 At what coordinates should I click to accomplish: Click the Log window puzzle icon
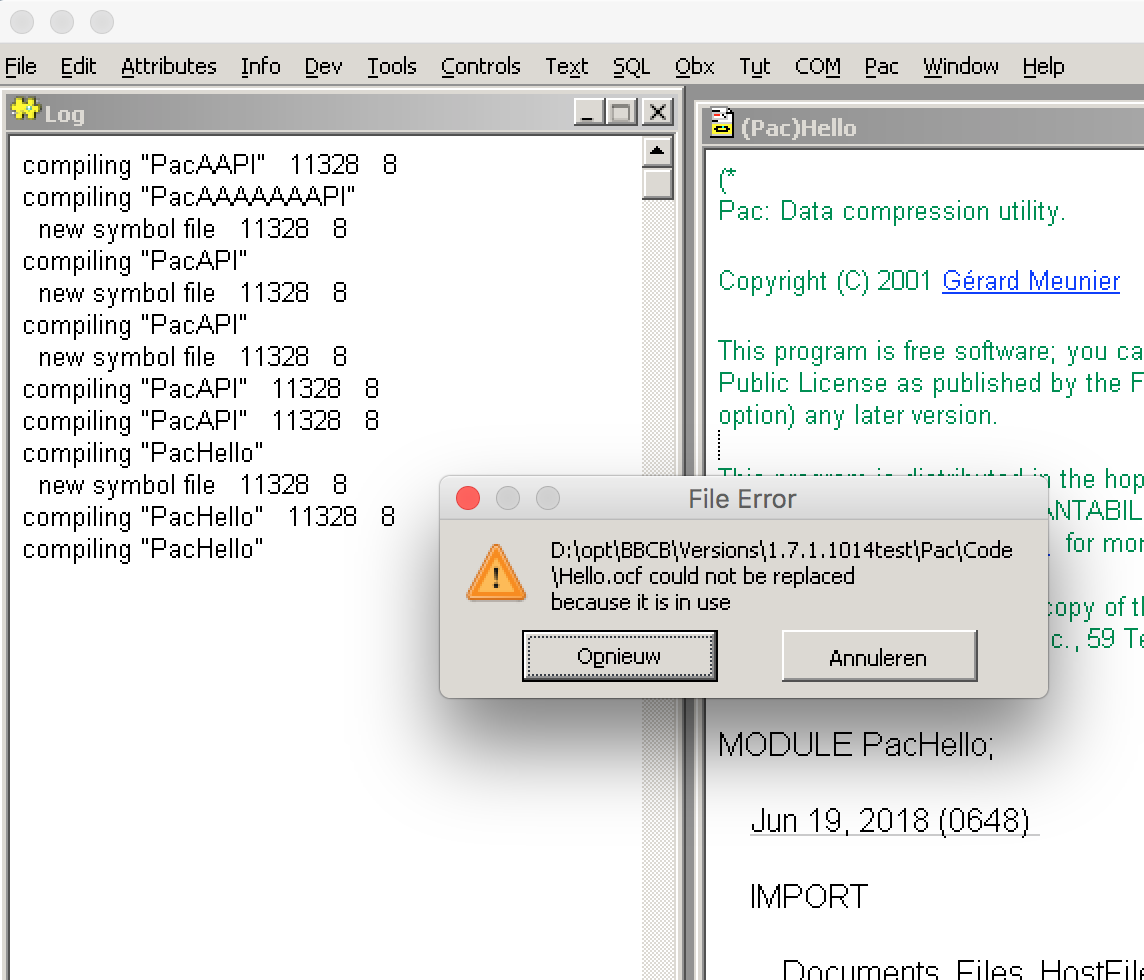pyautogui.click(x=24, y=112)
